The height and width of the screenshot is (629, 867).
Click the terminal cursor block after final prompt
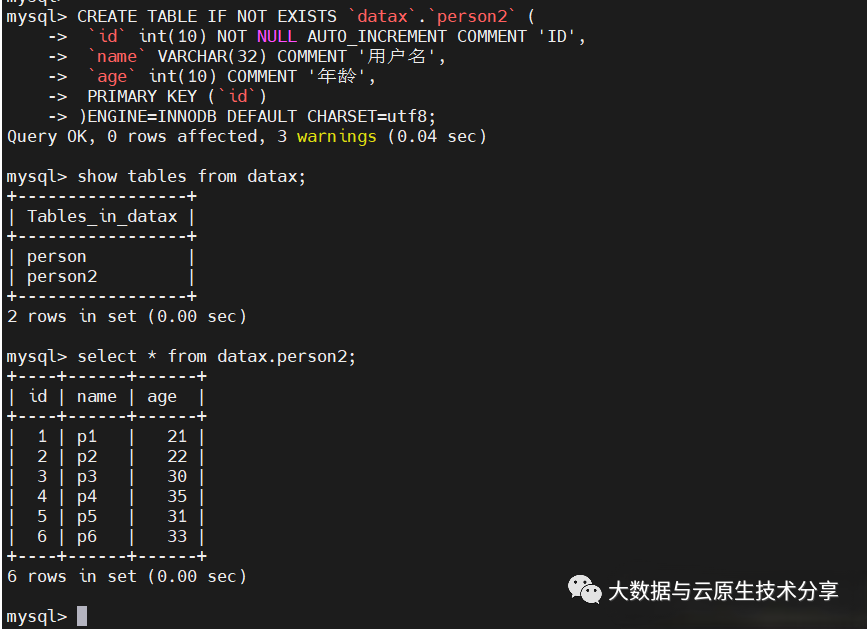tap(82, 616)
